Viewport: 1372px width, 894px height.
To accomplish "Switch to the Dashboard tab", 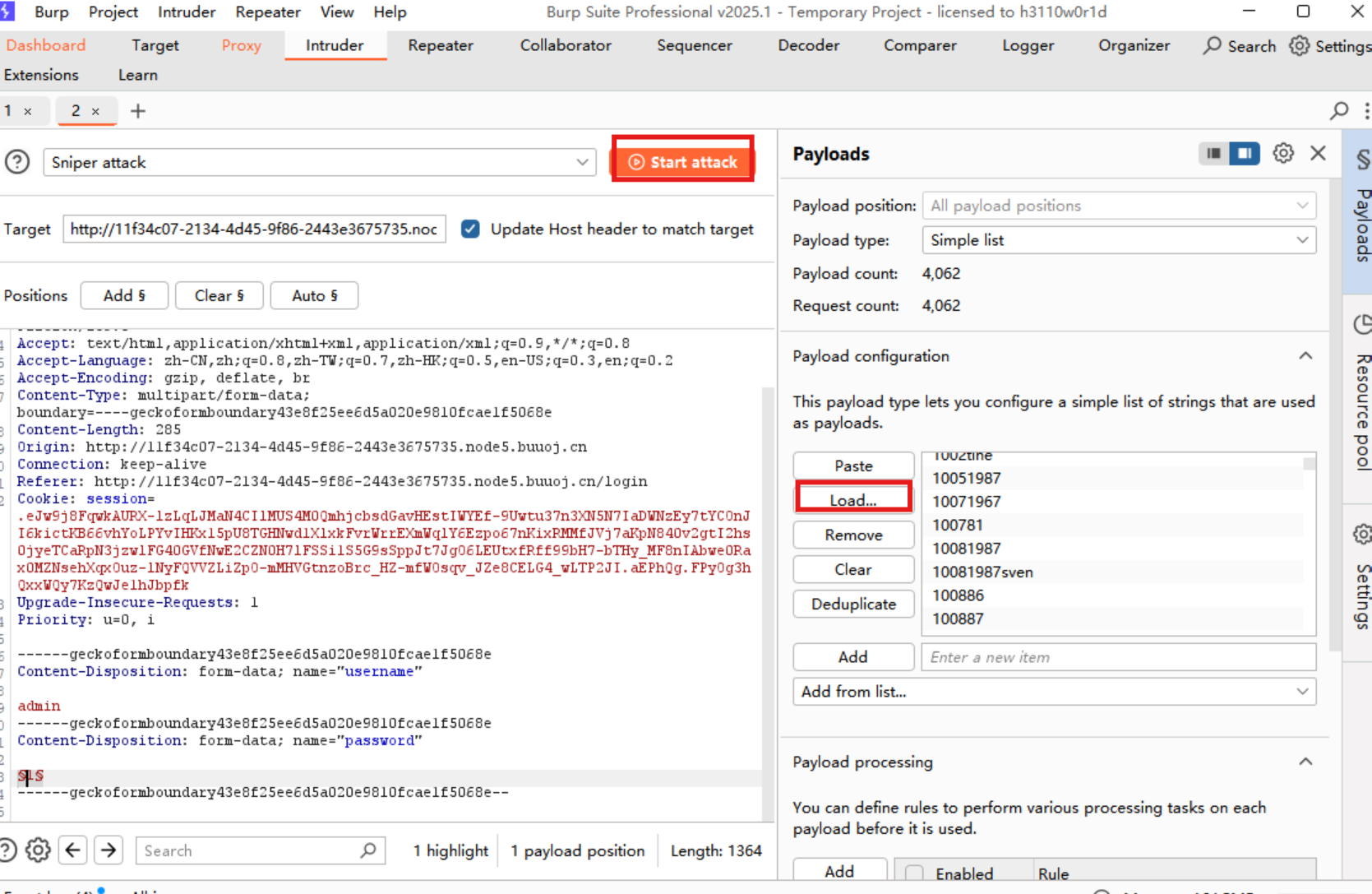I will tap(46, 45).
